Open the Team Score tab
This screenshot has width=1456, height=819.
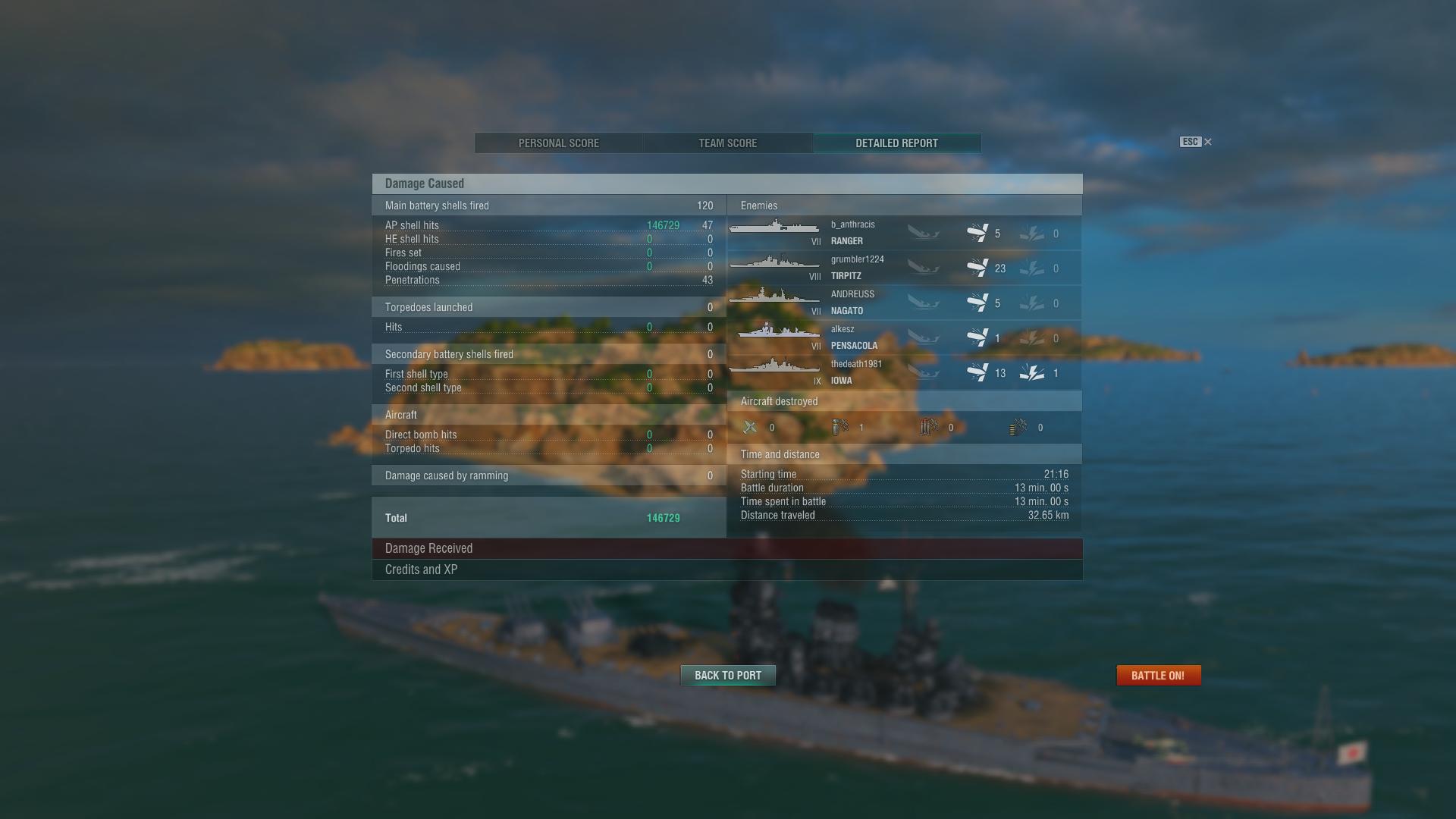728,143
